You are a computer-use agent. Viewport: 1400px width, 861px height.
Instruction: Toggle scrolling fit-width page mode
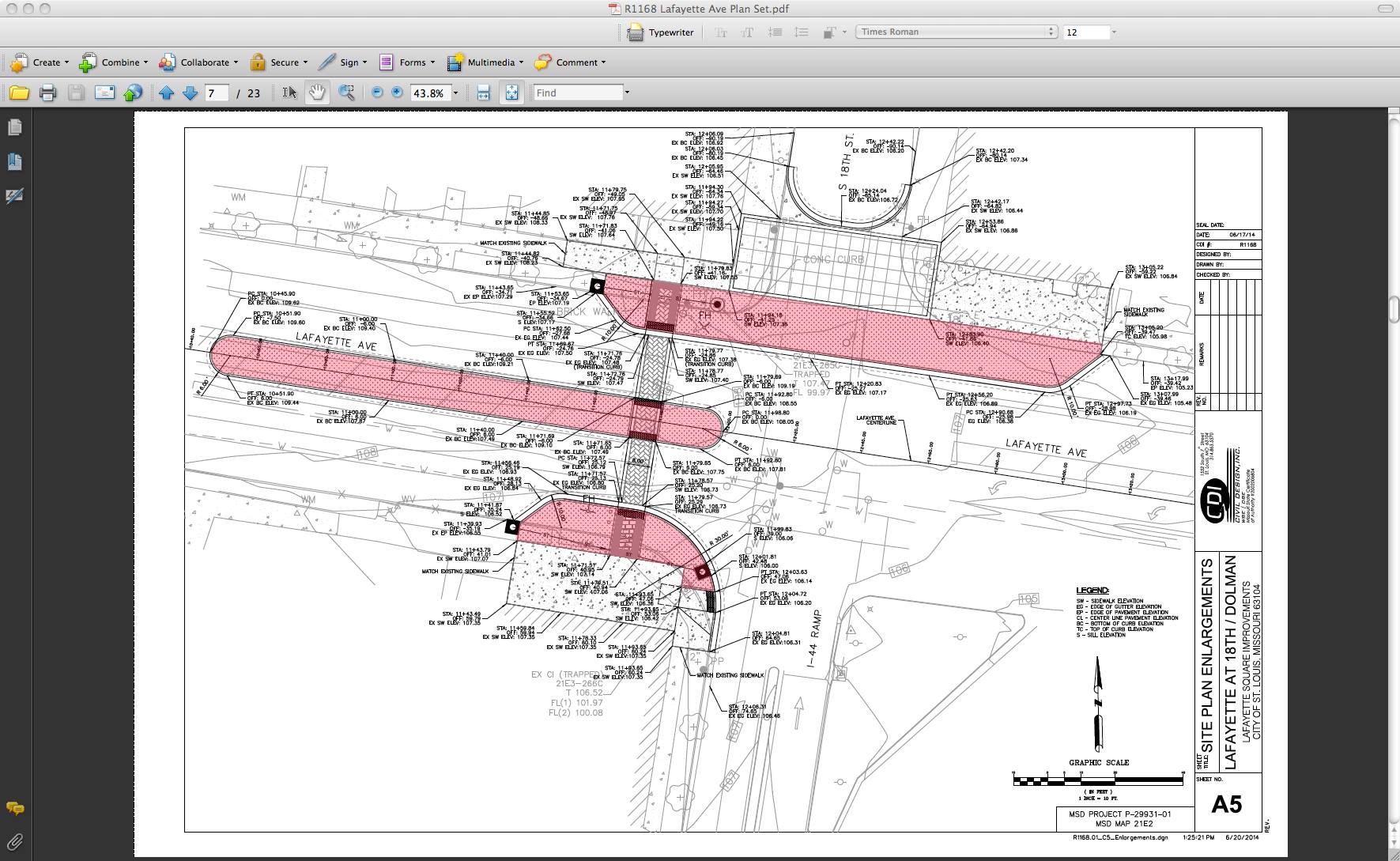483,93
